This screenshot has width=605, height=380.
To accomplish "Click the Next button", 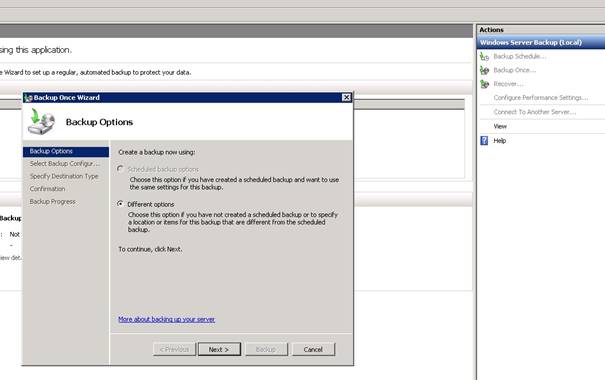I will coord(219,350).
